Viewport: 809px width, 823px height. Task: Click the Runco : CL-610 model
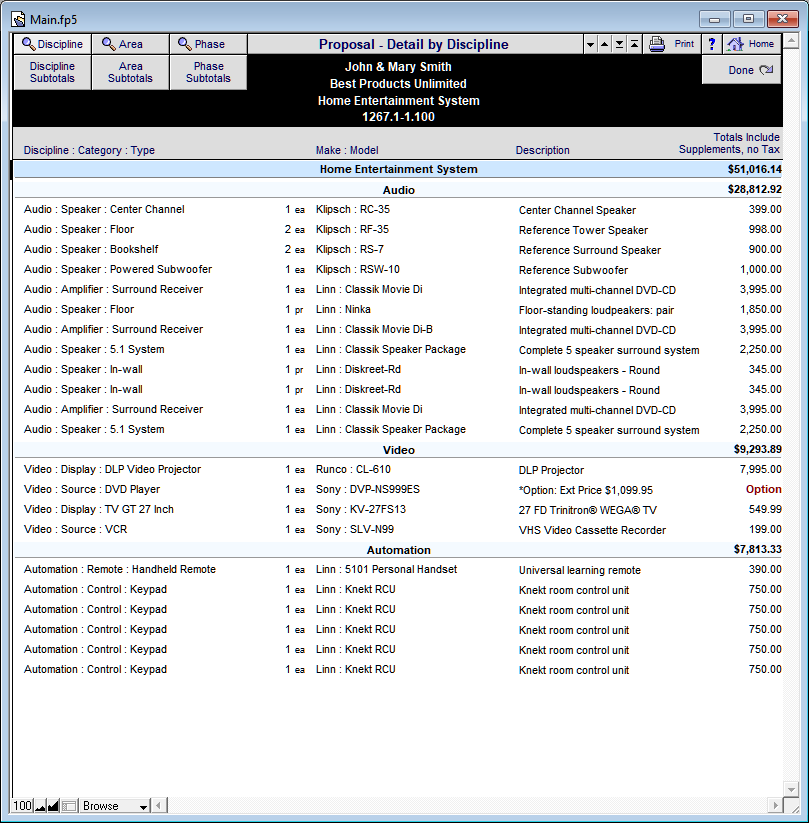(x=353, y=469)
